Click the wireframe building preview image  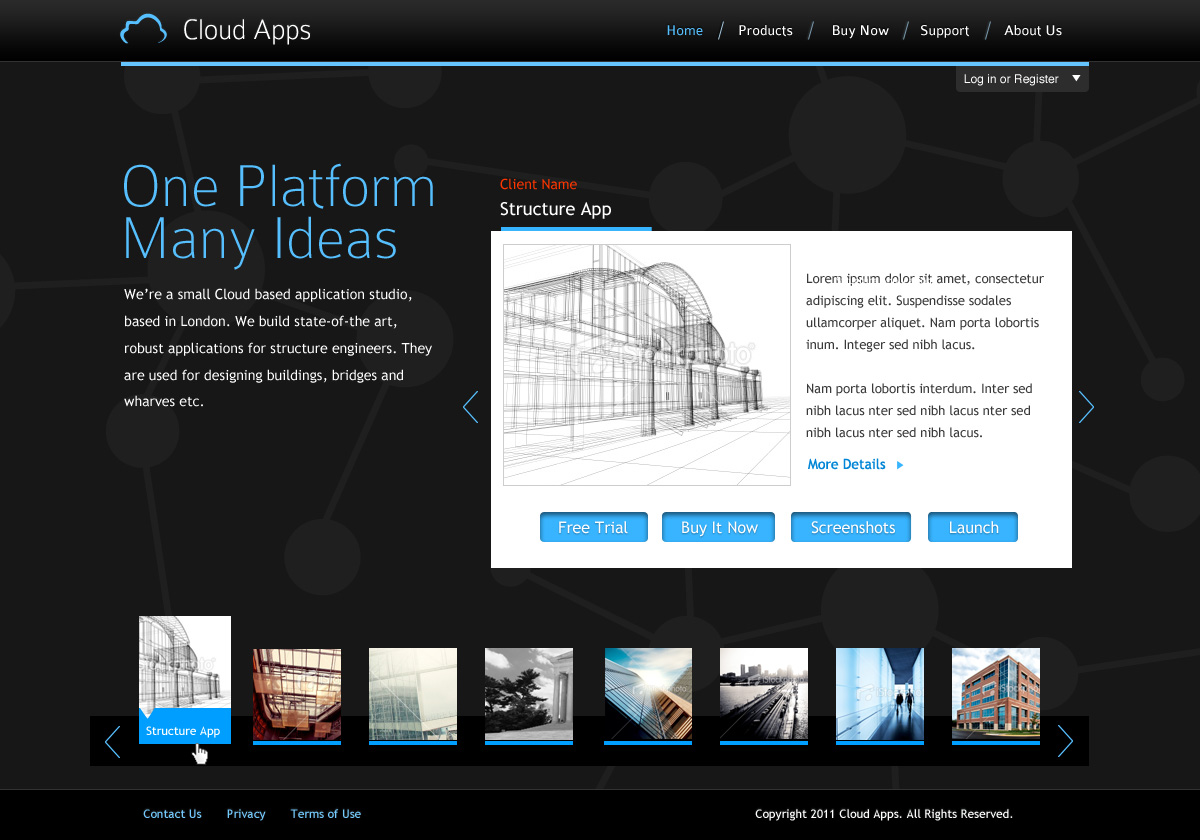click(646, 365)
